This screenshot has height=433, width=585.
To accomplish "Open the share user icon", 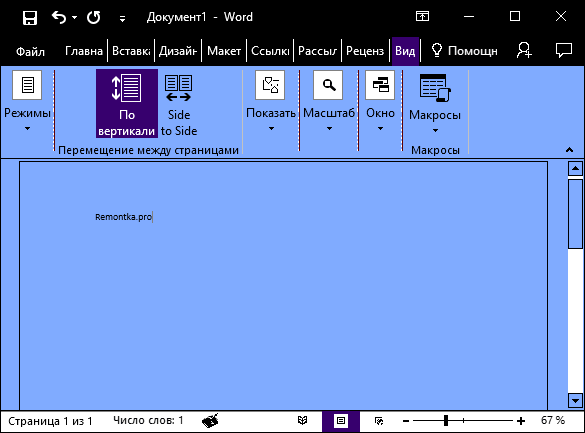I will point(525,50).
